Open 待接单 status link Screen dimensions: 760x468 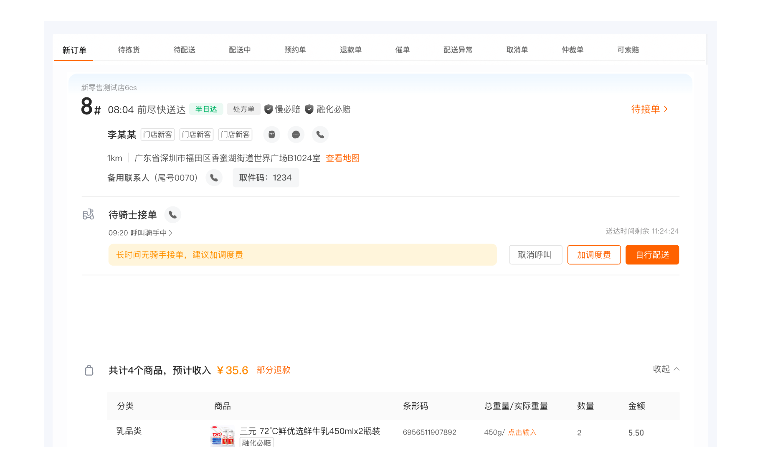649,109
